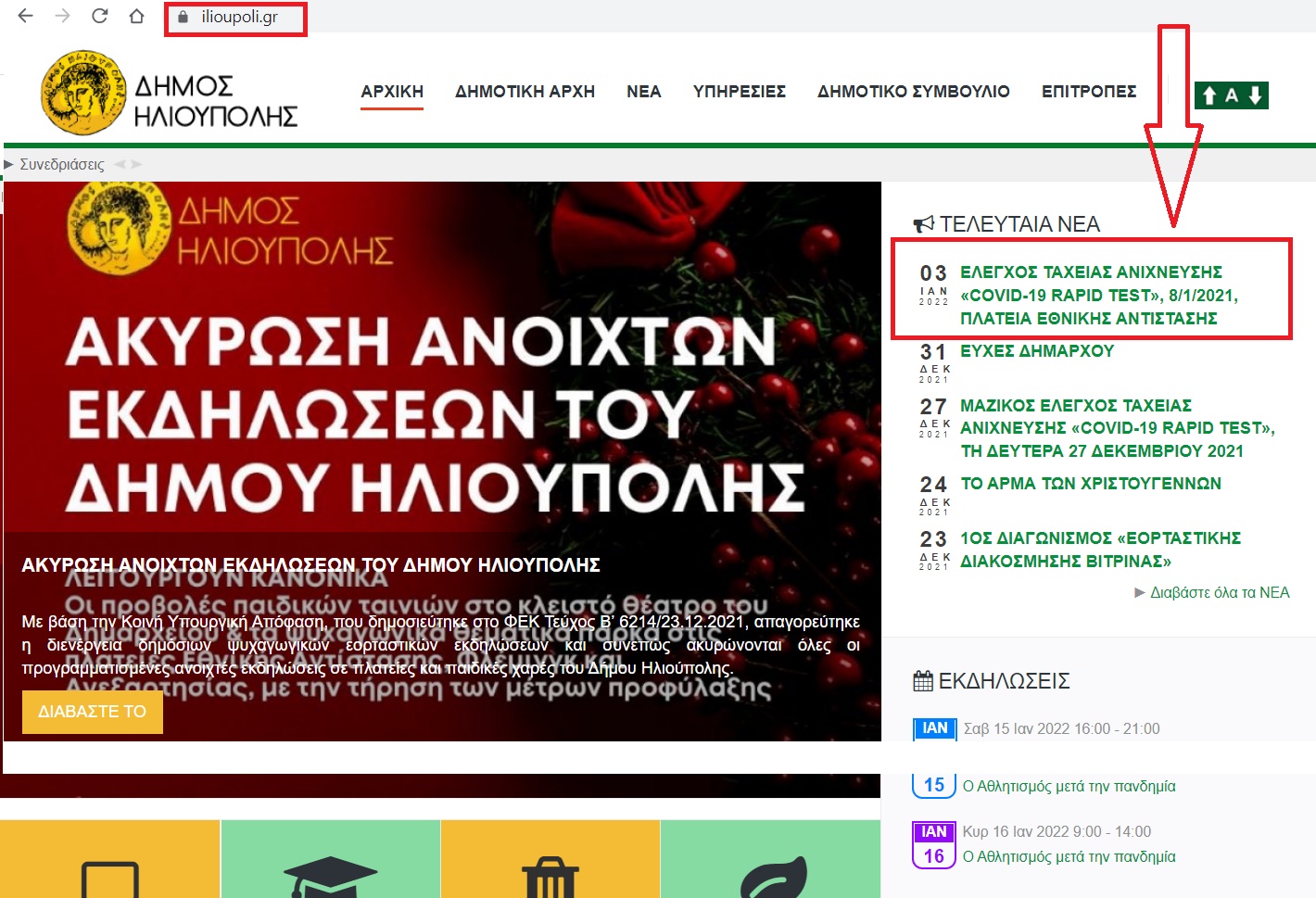This screenshot has width=1316, height=898.
Task: Open ΤΟ ΑΡΜΑ ΤΩΝ ΧΡΙΣΤΟΥΓΕΝΝΩΝ news
Action: click(1091, 484)
